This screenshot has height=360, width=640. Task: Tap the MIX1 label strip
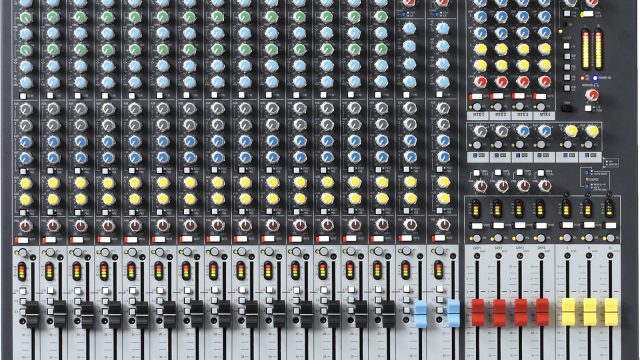478,116
